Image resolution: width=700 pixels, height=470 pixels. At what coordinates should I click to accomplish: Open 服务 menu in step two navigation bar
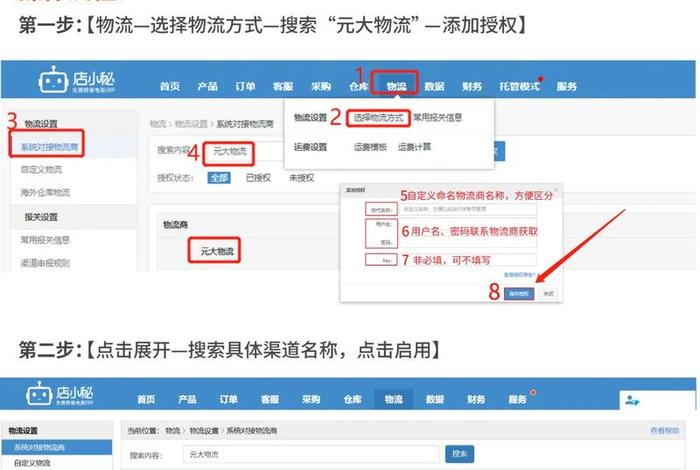point(517,399)
